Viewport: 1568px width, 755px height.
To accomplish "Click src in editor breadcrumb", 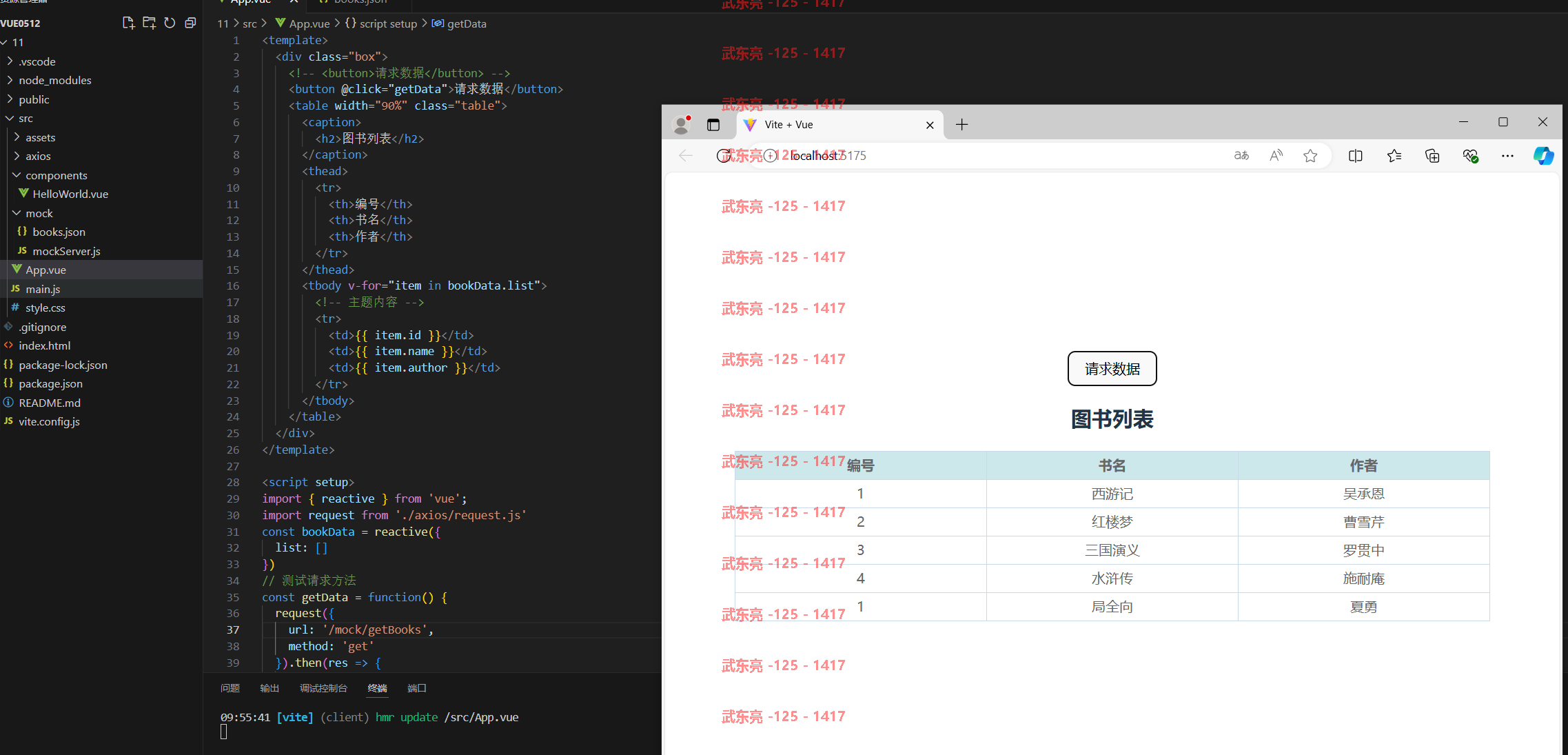I will tap(250, 23).
